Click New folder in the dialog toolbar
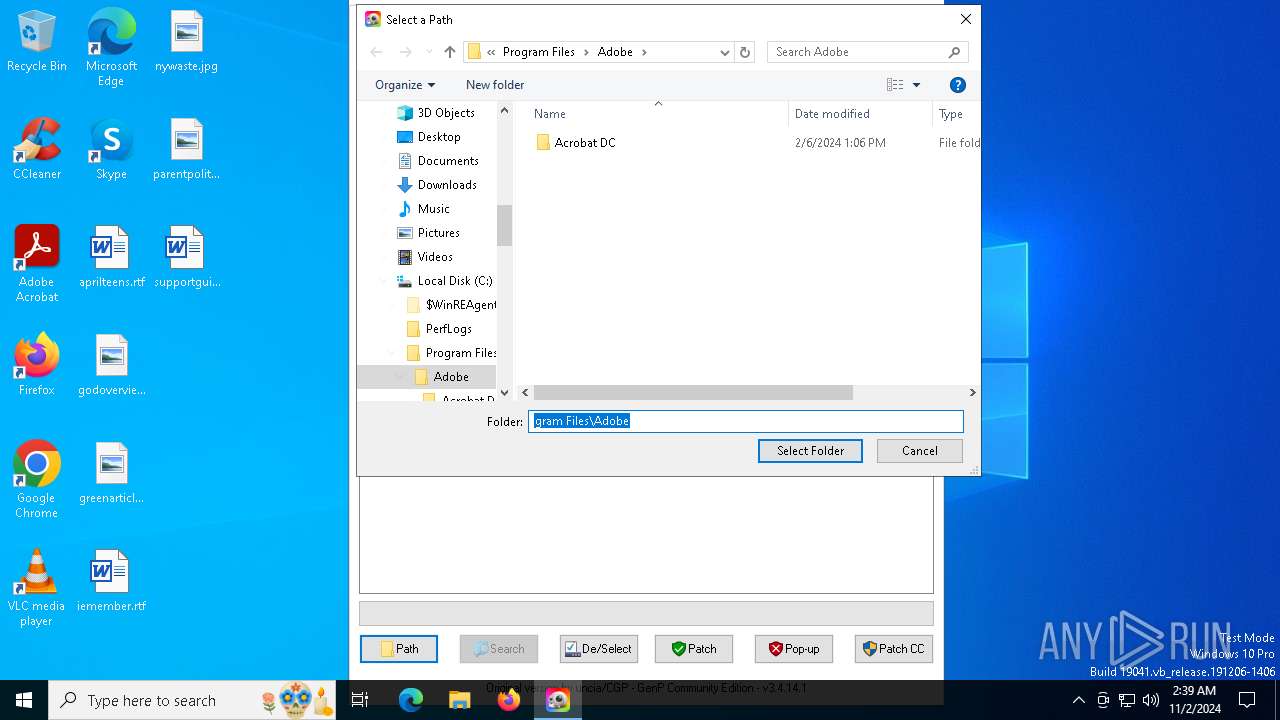The image size is (1280, 720). tap(495, 85)
